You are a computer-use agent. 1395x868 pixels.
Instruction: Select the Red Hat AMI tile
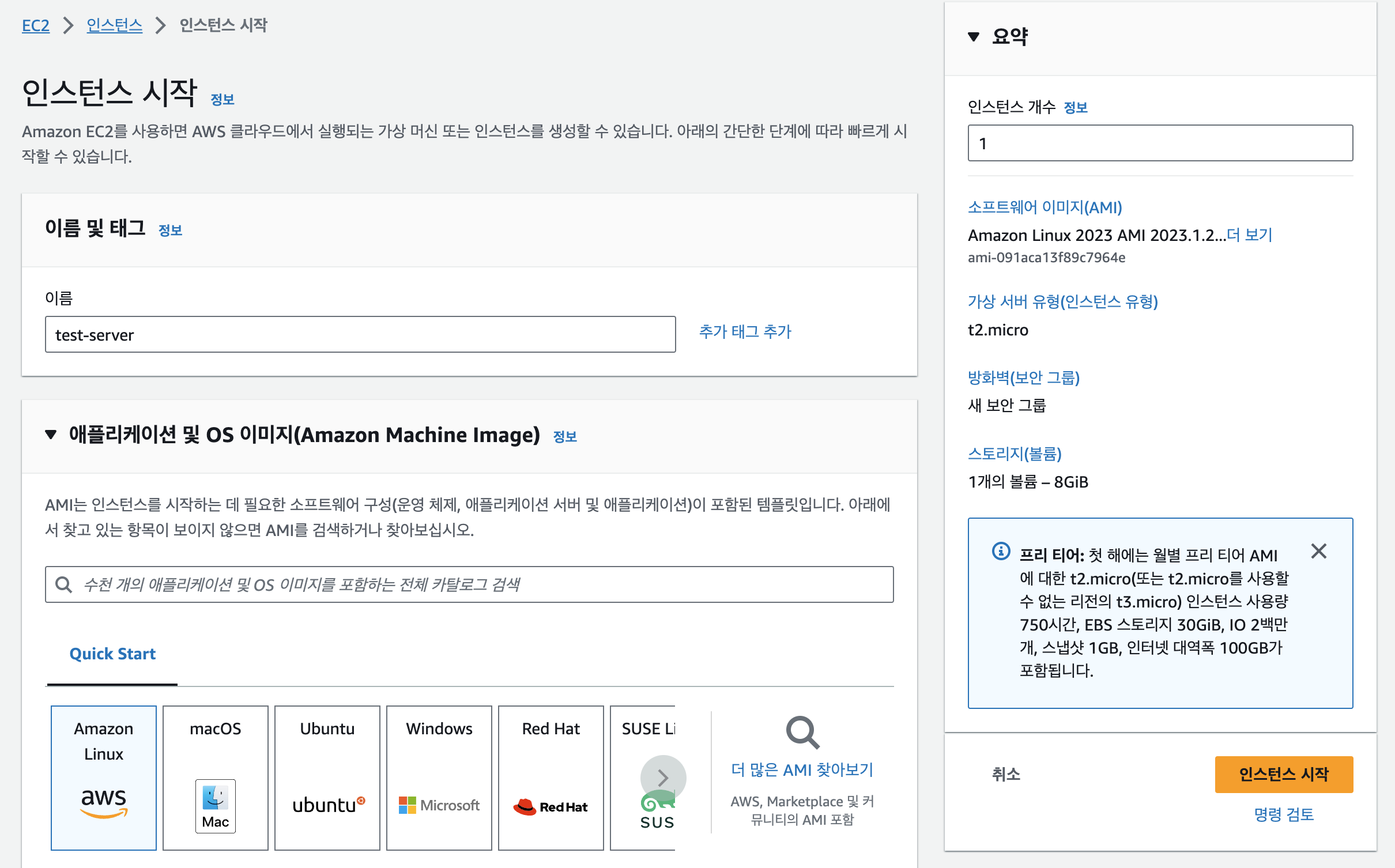[x=551, y=776]
